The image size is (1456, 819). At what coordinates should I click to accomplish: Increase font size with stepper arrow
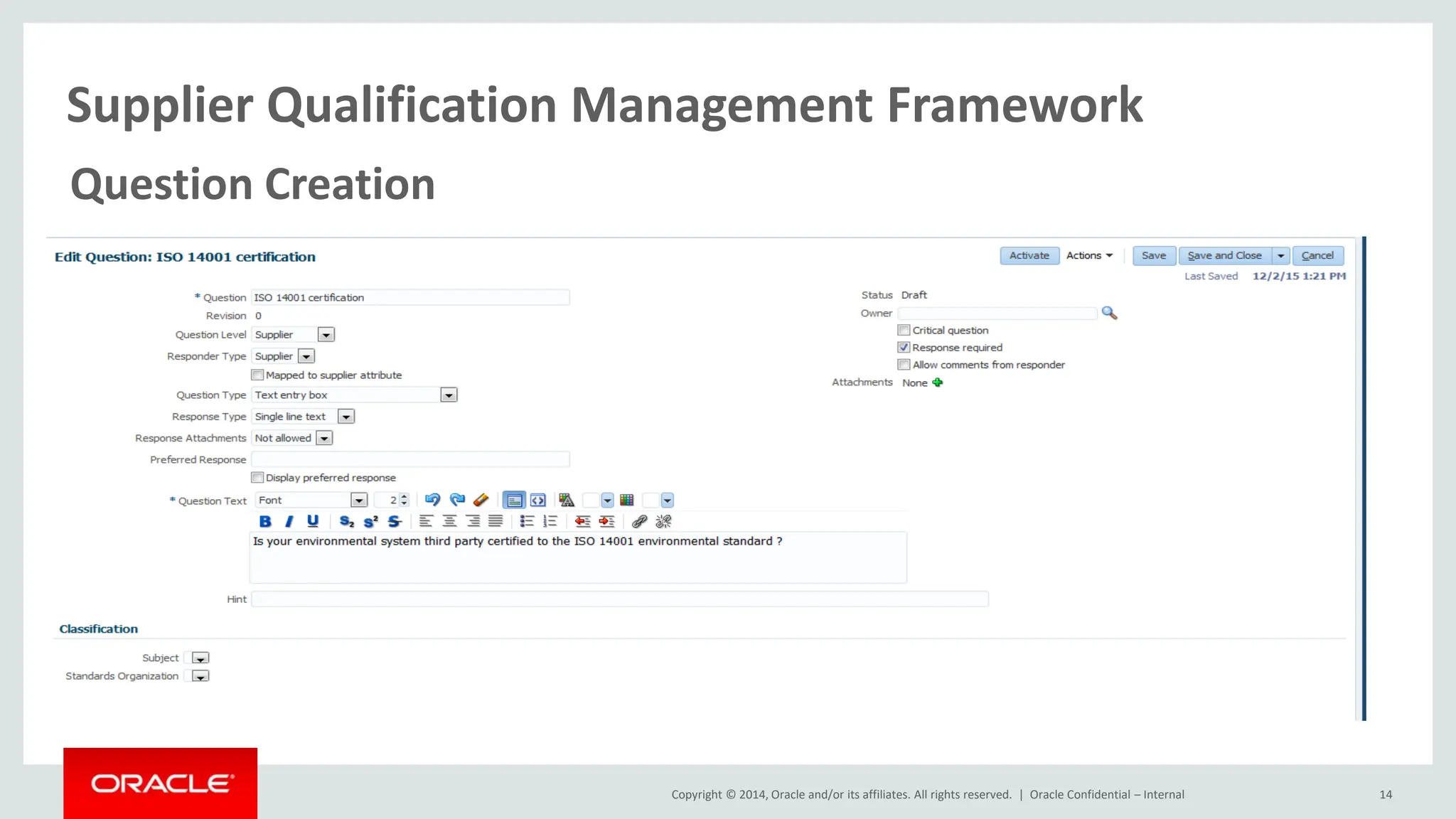pos(405,496)
